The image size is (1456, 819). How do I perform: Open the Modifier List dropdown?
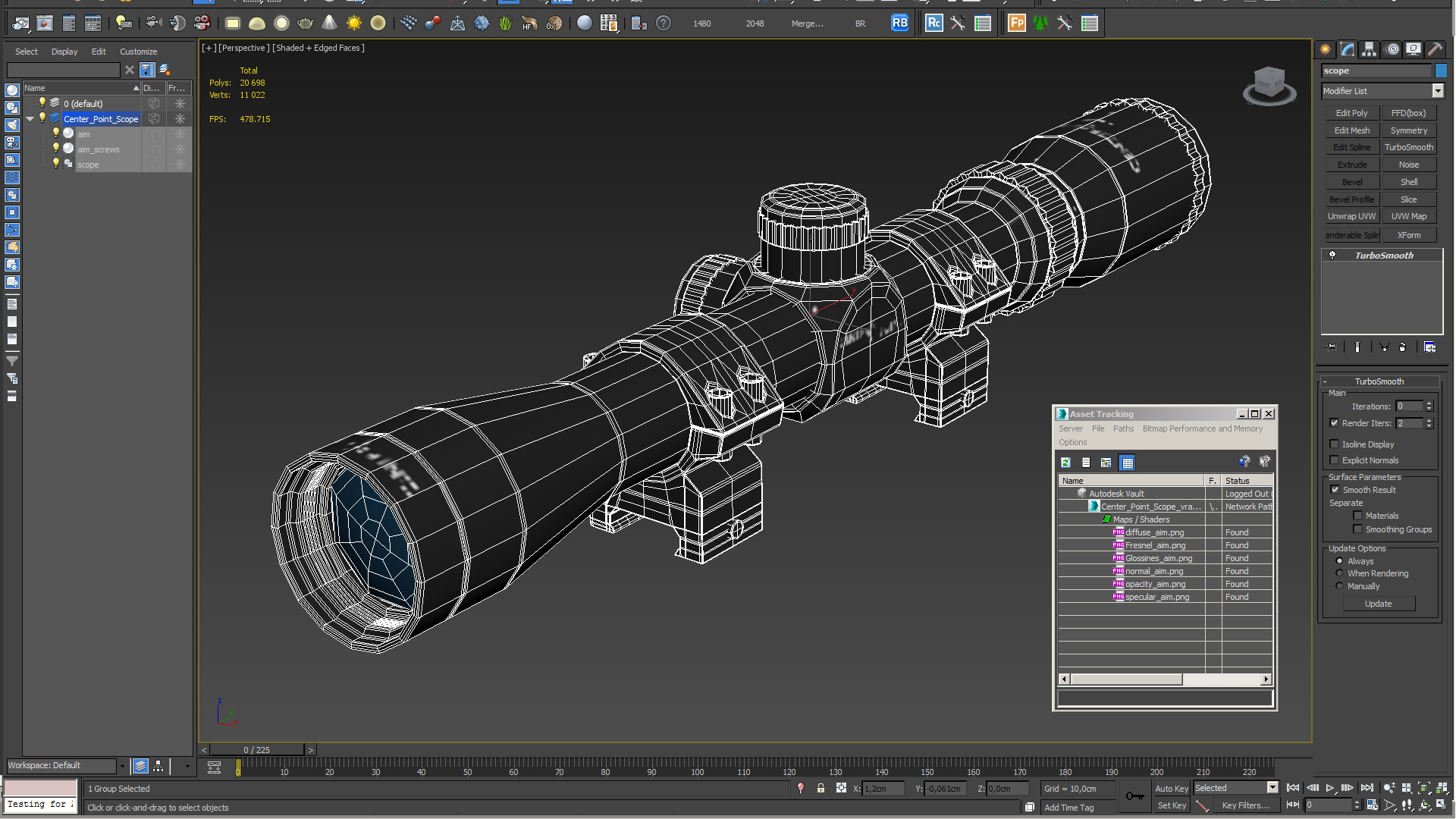[1437, 91]
